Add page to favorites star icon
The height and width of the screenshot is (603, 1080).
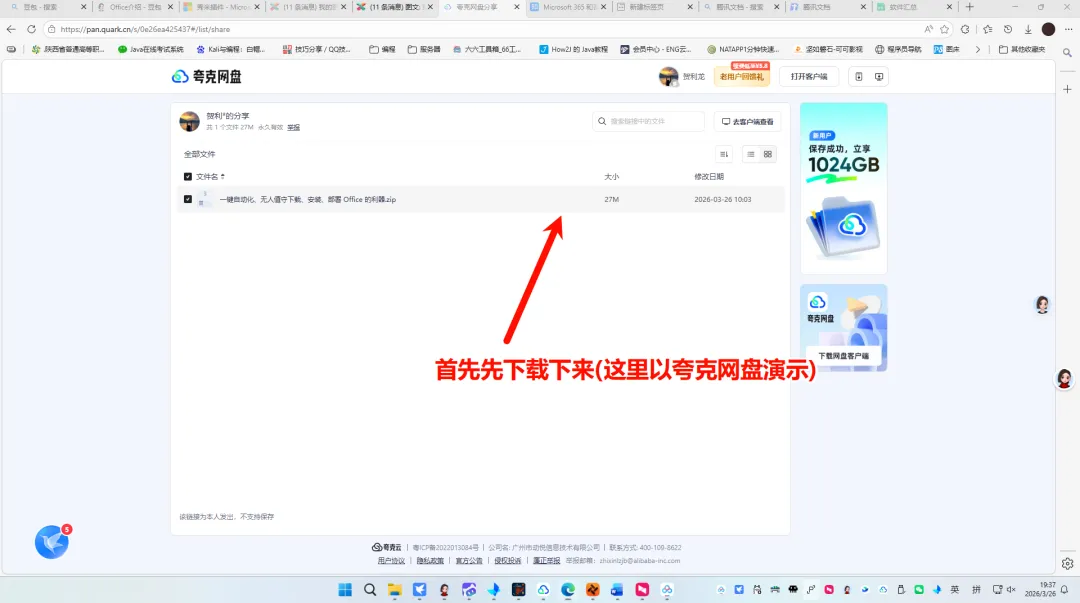click(x=945, y=29)
